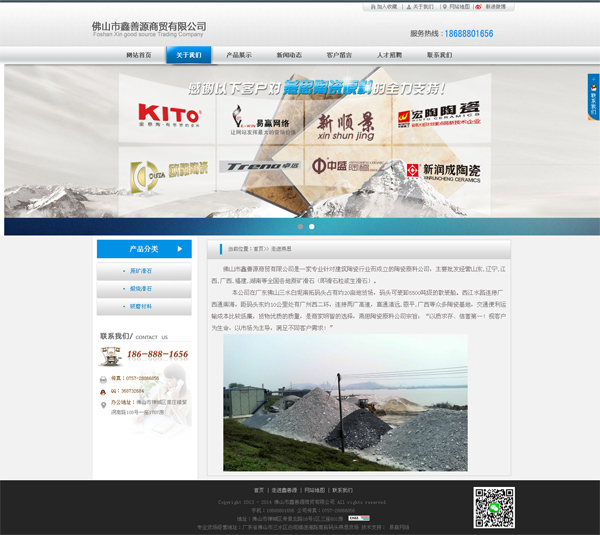Click the phone number 186-888-1656
600x535 pixels.
[x=158, y=354]
